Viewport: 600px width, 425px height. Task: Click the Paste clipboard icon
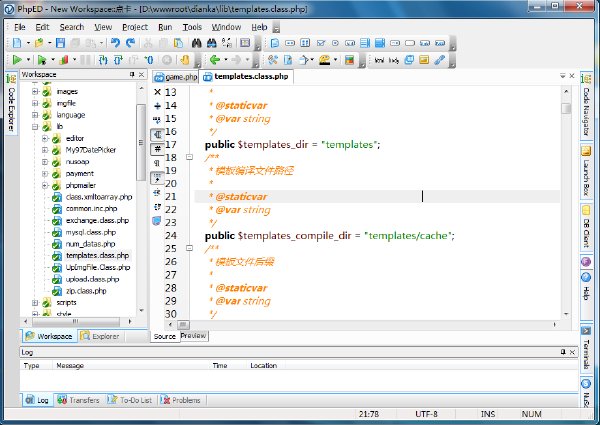(x=178, y=43)
